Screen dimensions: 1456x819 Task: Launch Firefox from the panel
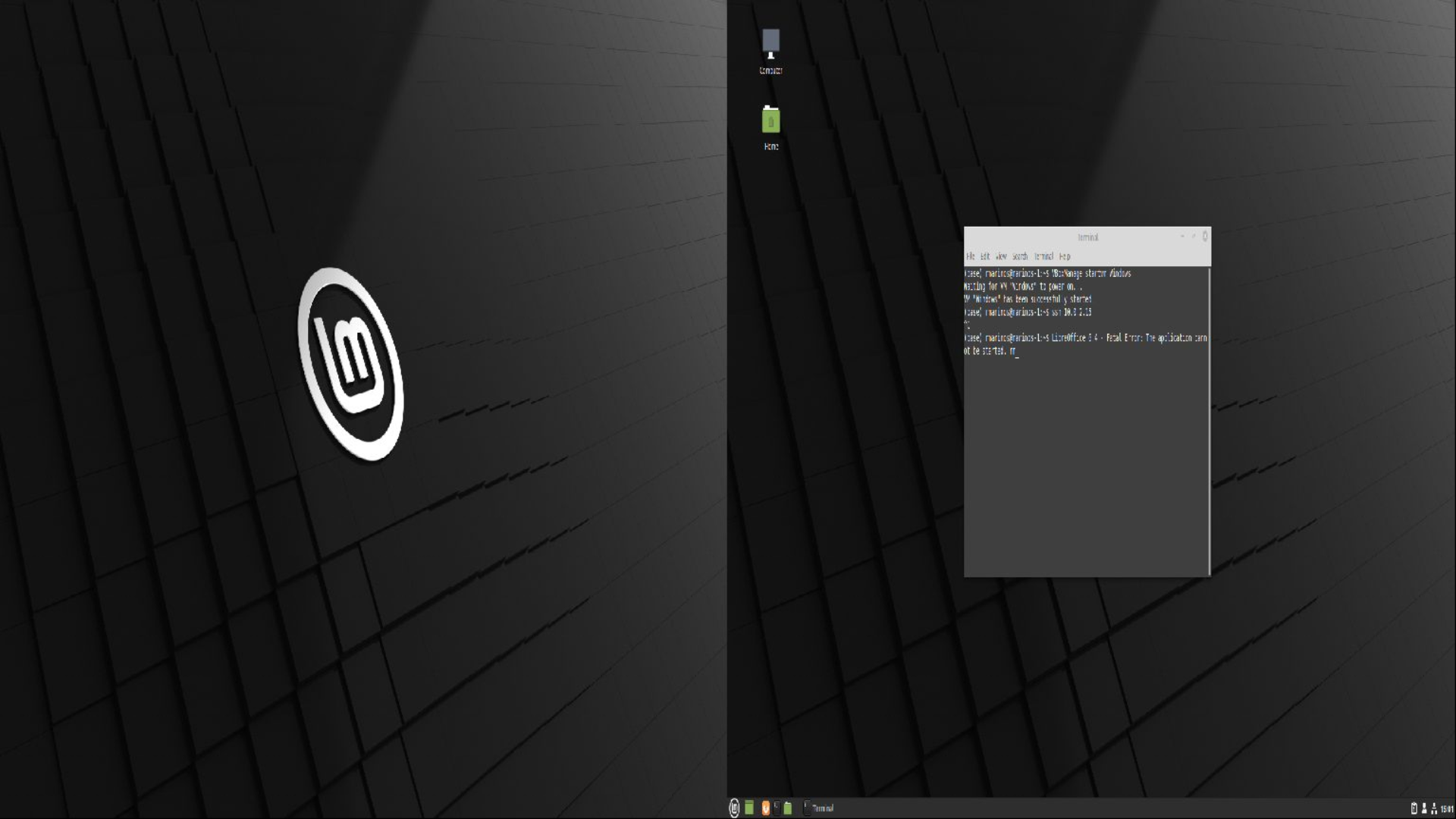pyautogui.click(x=766, y=808)
